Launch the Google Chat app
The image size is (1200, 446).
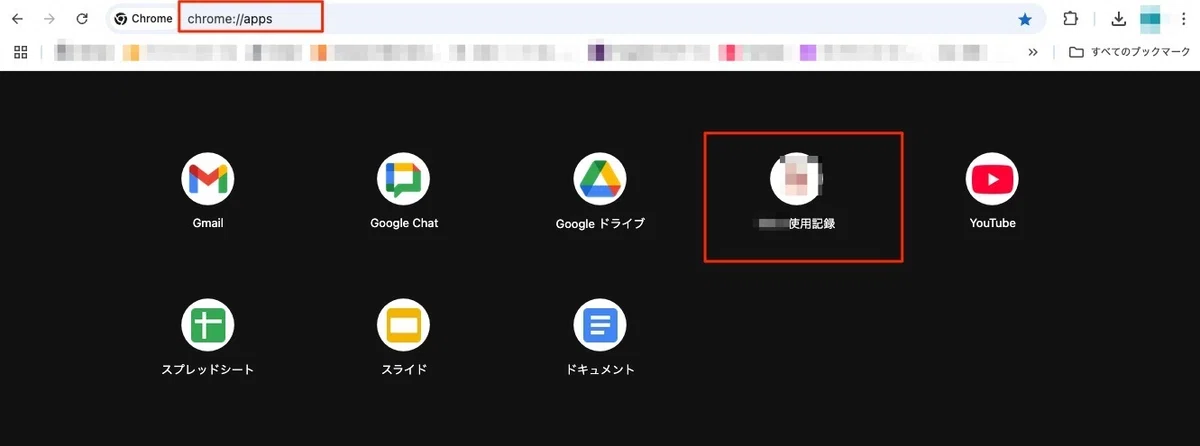(404, 180)
